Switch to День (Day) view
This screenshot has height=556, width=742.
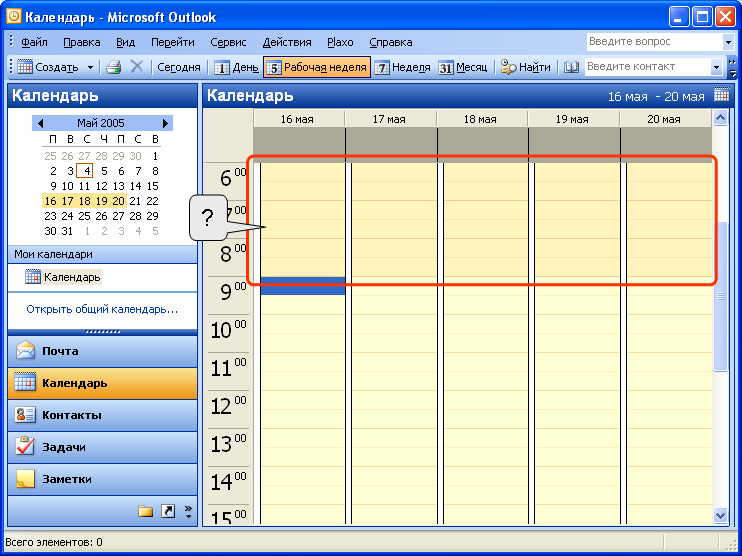(237, 68)
